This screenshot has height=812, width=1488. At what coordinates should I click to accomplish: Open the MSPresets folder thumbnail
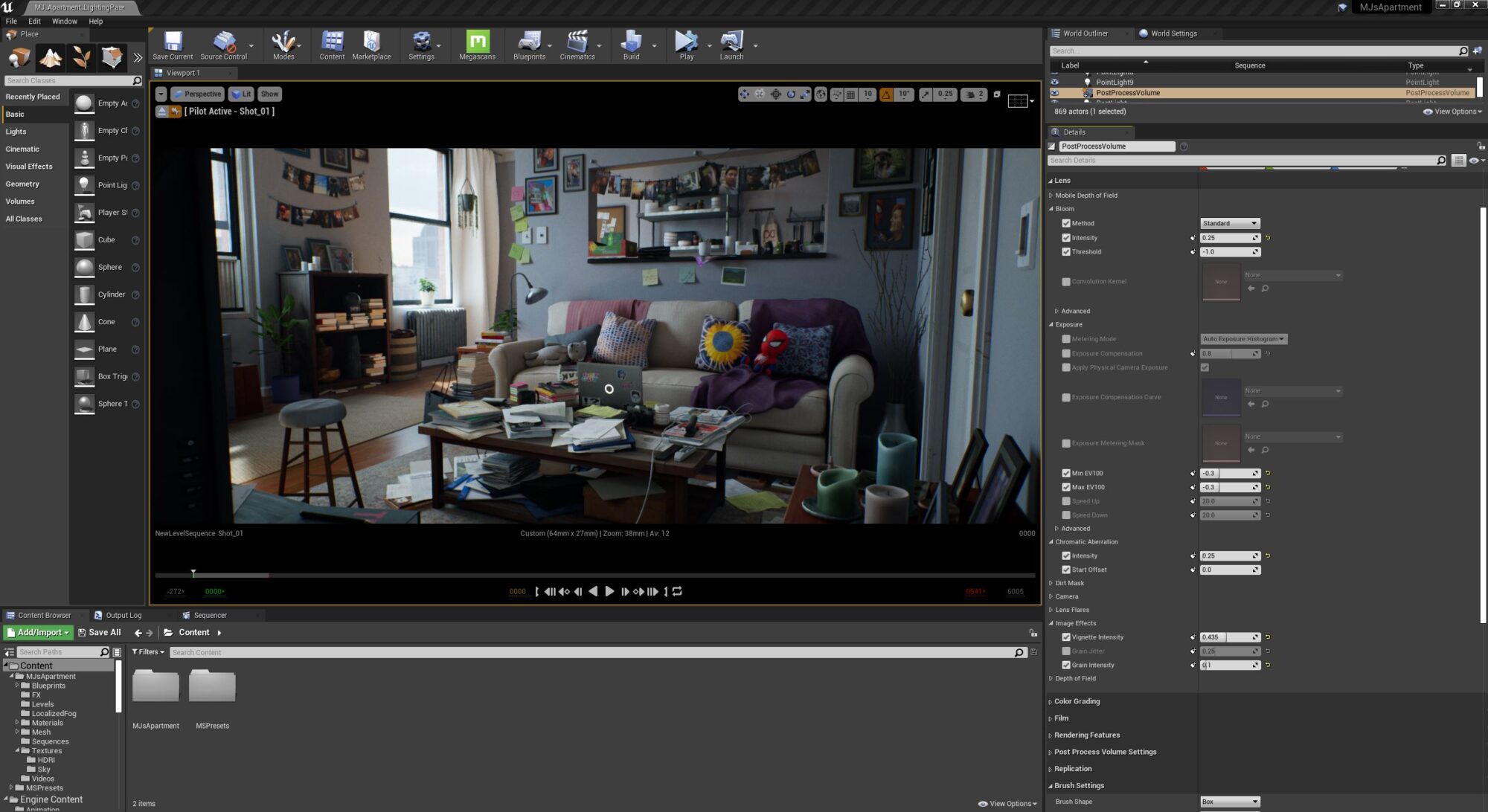coord(212,686)
